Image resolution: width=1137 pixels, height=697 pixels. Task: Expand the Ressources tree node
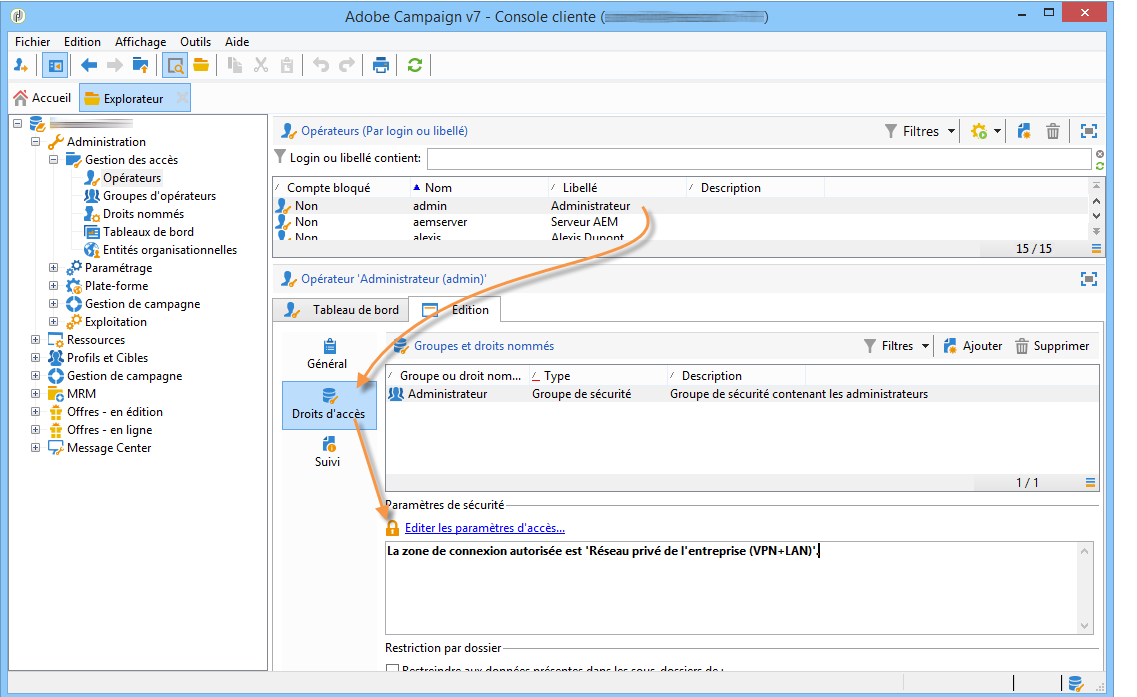click(x=36, y=339)
